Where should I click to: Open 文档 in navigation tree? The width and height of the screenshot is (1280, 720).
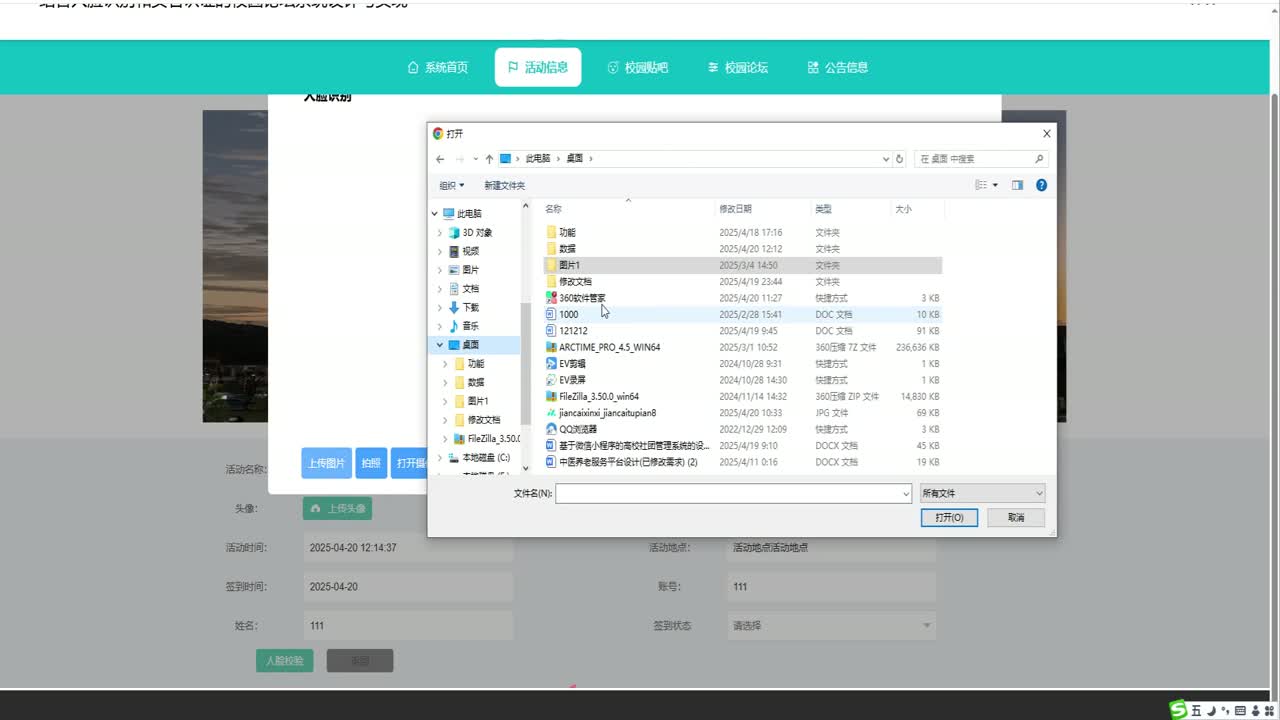coord(470,289)
